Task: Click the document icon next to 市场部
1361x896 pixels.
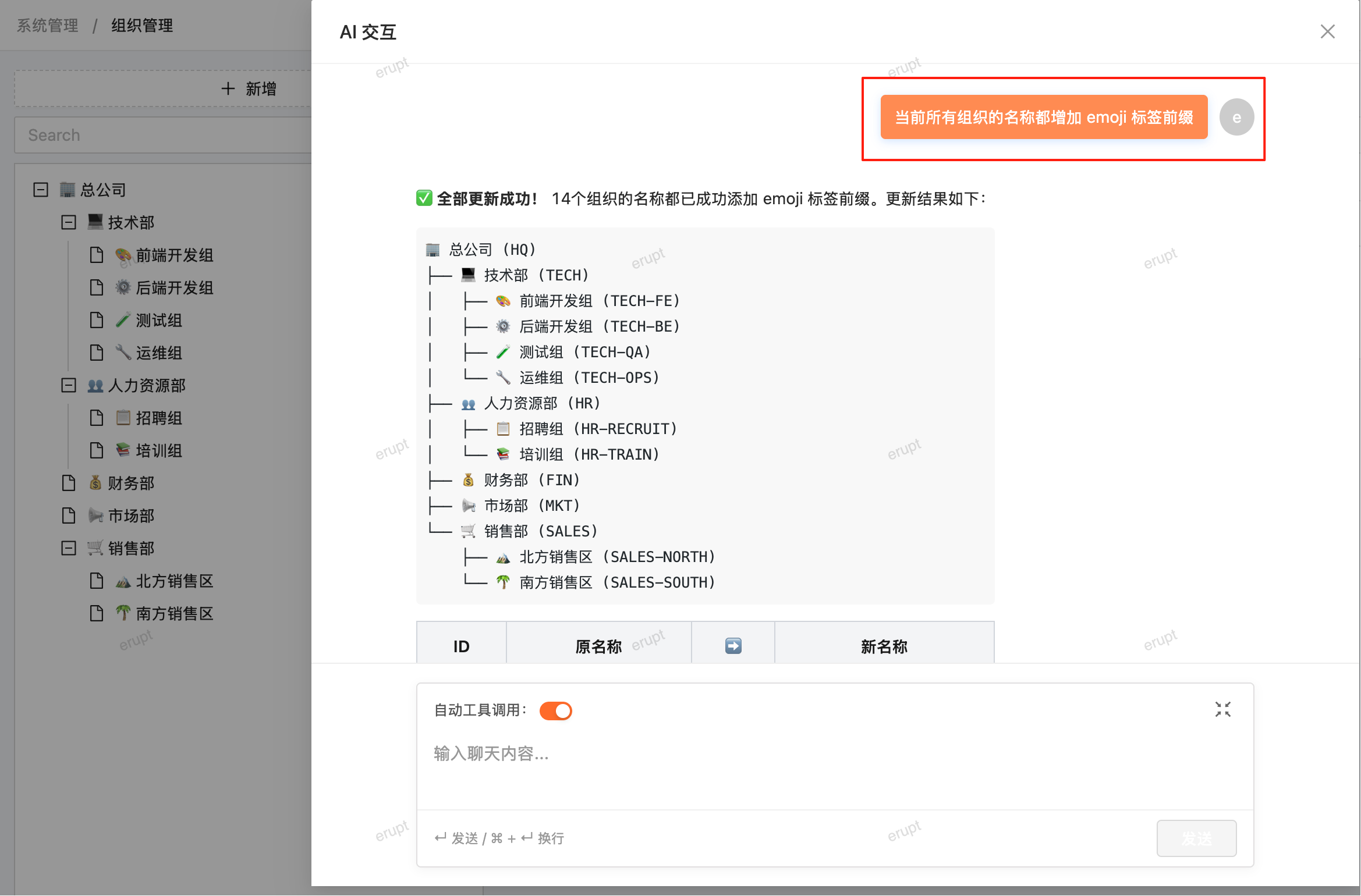Action: pyautogui.click(x=69, y=515)
